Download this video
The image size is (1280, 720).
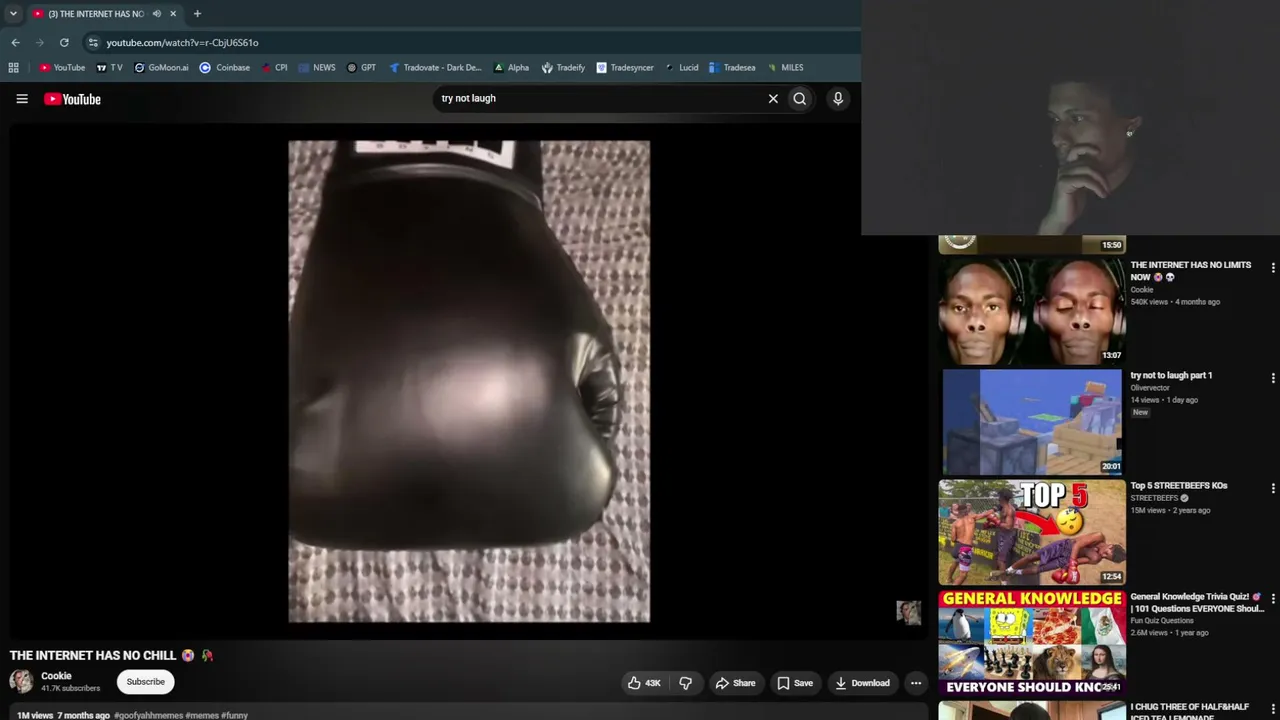click(x=862, y=683)
